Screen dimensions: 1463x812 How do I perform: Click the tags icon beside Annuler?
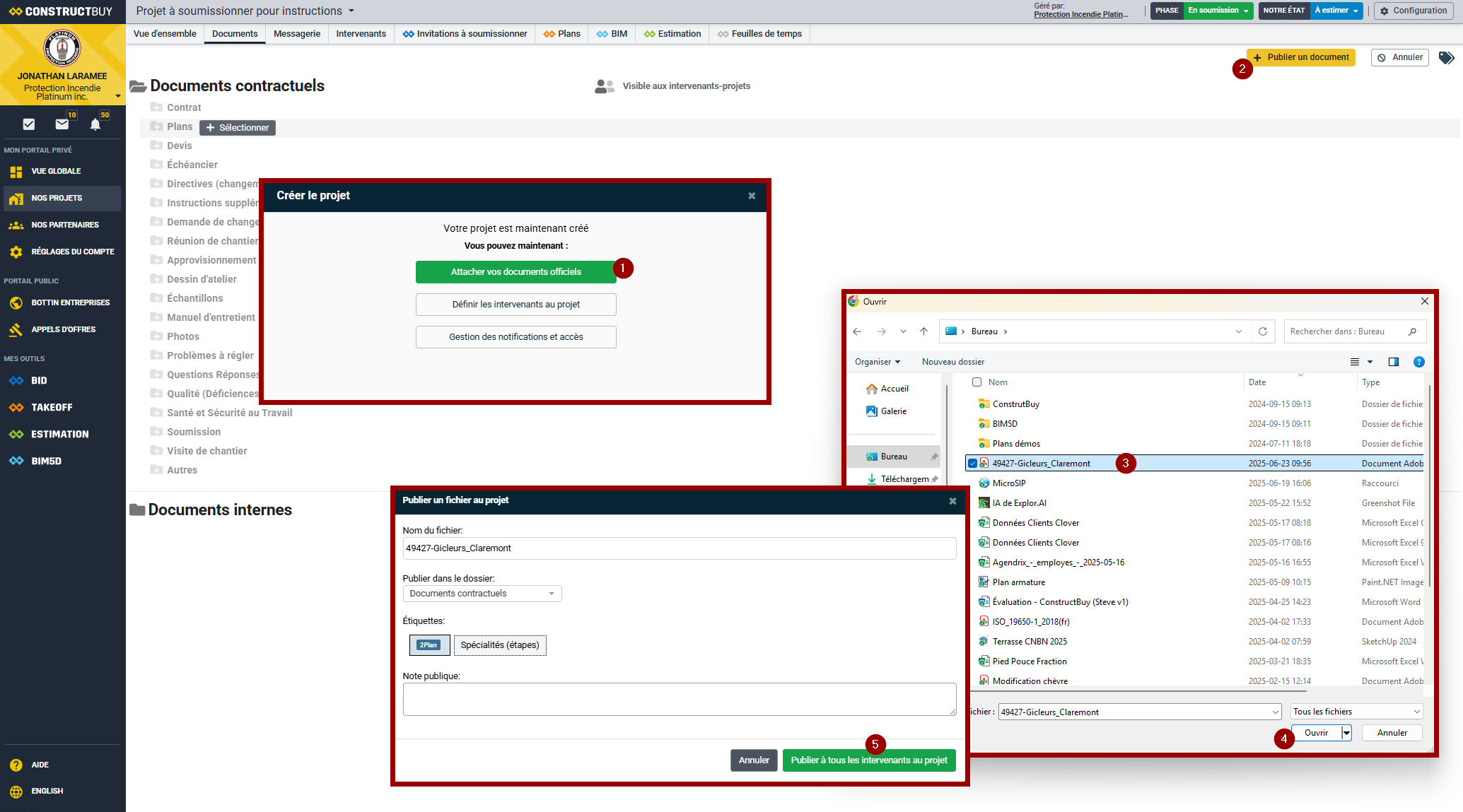(x=1446, y=58)
